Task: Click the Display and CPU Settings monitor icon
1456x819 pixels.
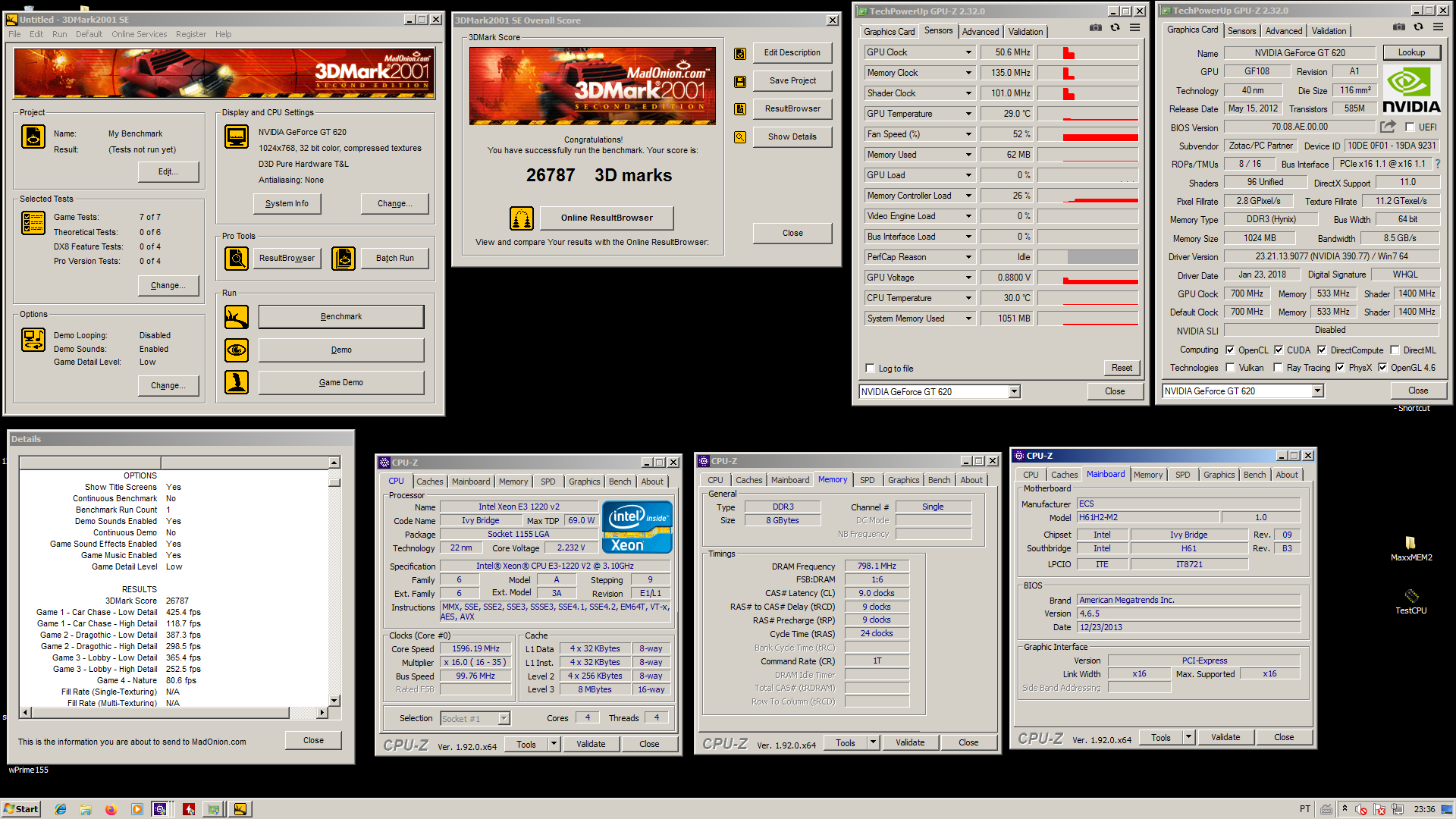Action: (x=237, y=136)
